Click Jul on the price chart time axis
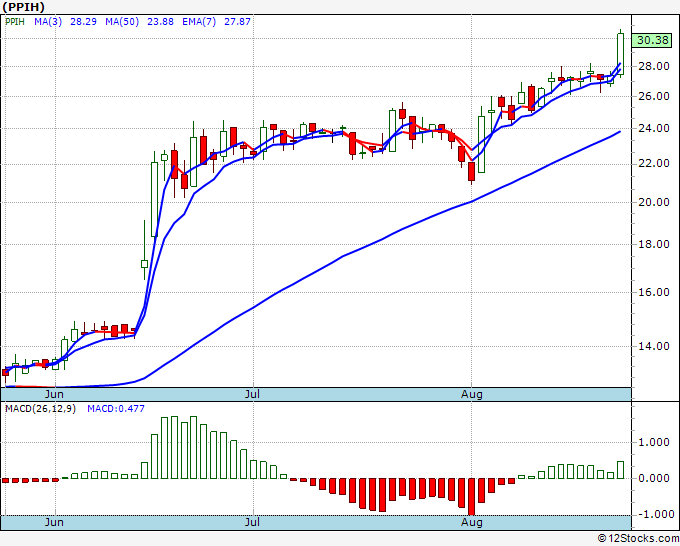This screenshot has width=680, height=546. point(252,394)
